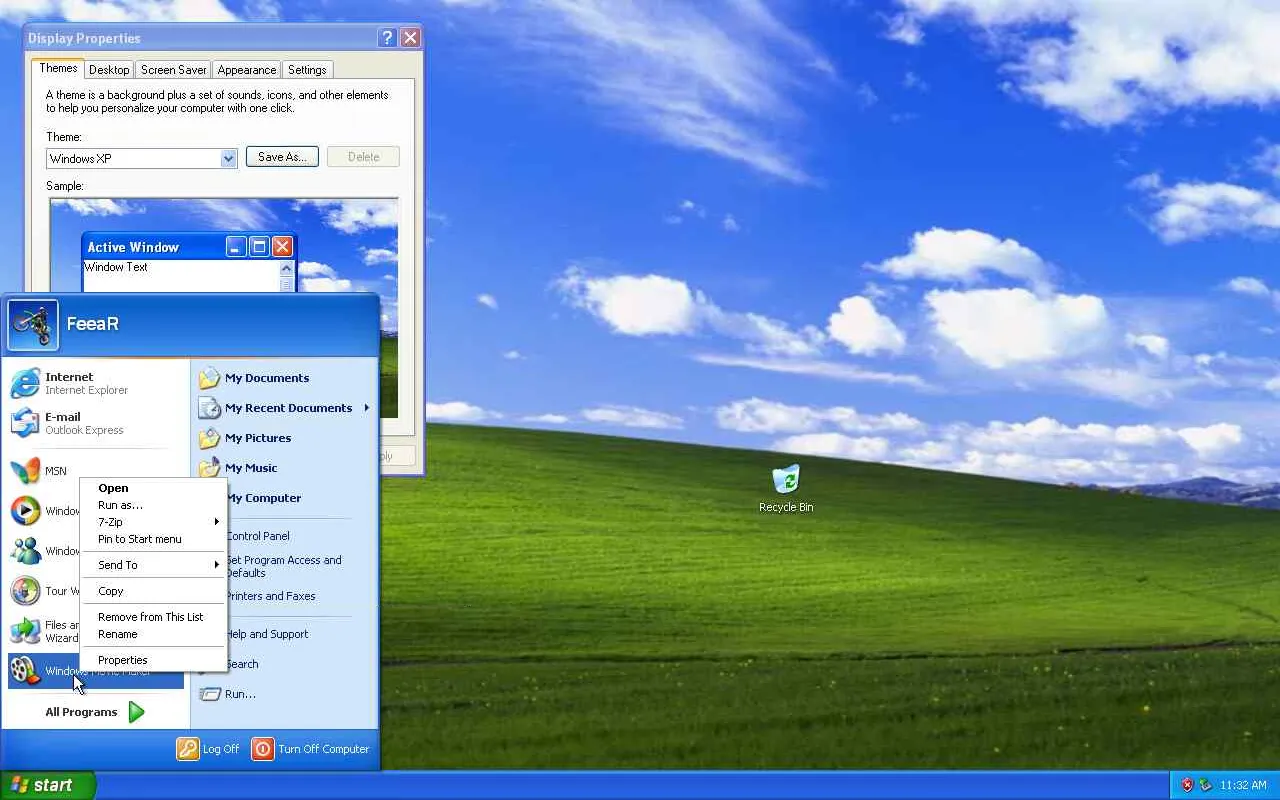
Task: Click the red Turn Off Computer icon
Action: point(262,749)
